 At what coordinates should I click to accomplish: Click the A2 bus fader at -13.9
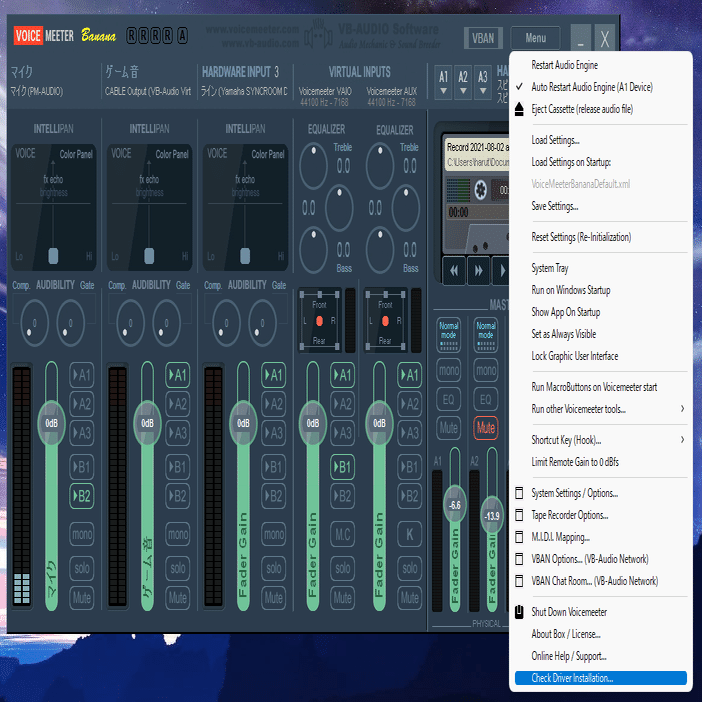492,516
